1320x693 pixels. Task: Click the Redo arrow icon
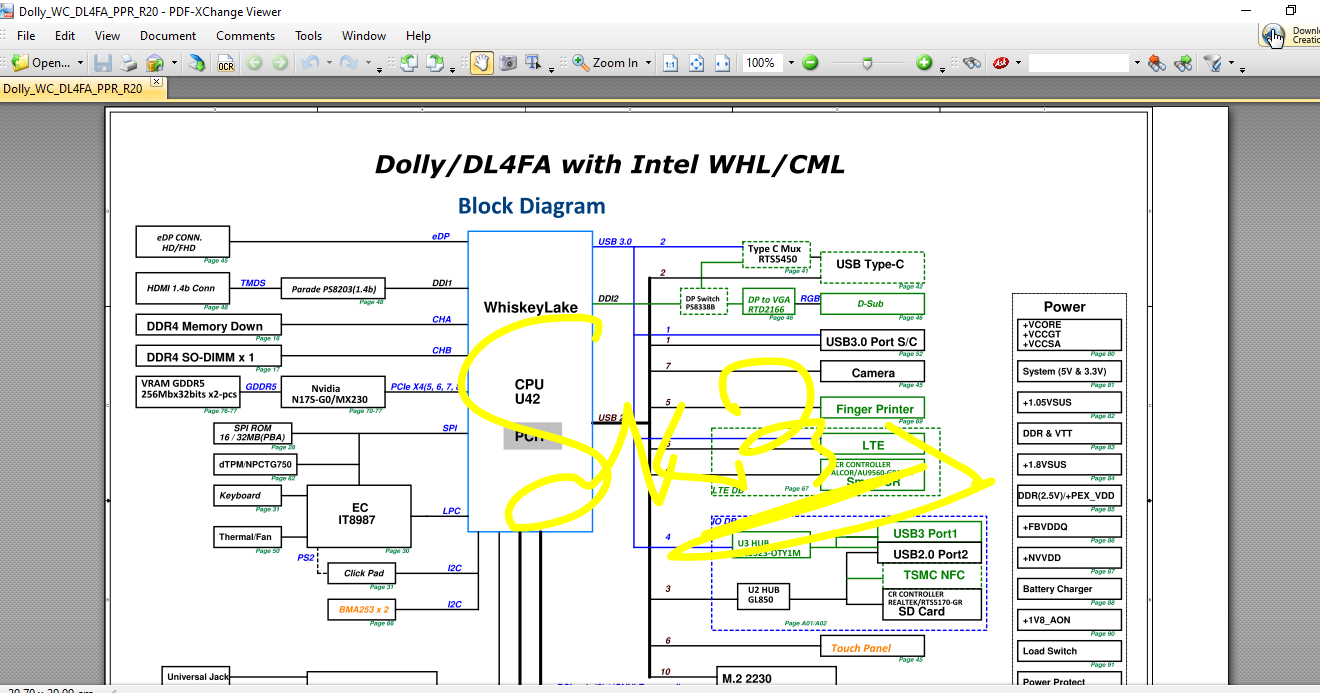point(349,62)
